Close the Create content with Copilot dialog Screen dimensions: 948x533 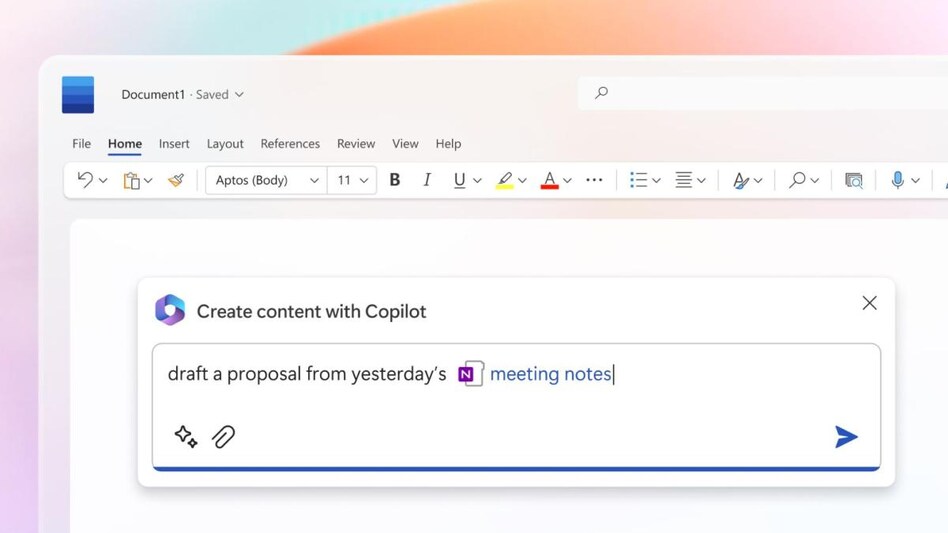point(869,303)
